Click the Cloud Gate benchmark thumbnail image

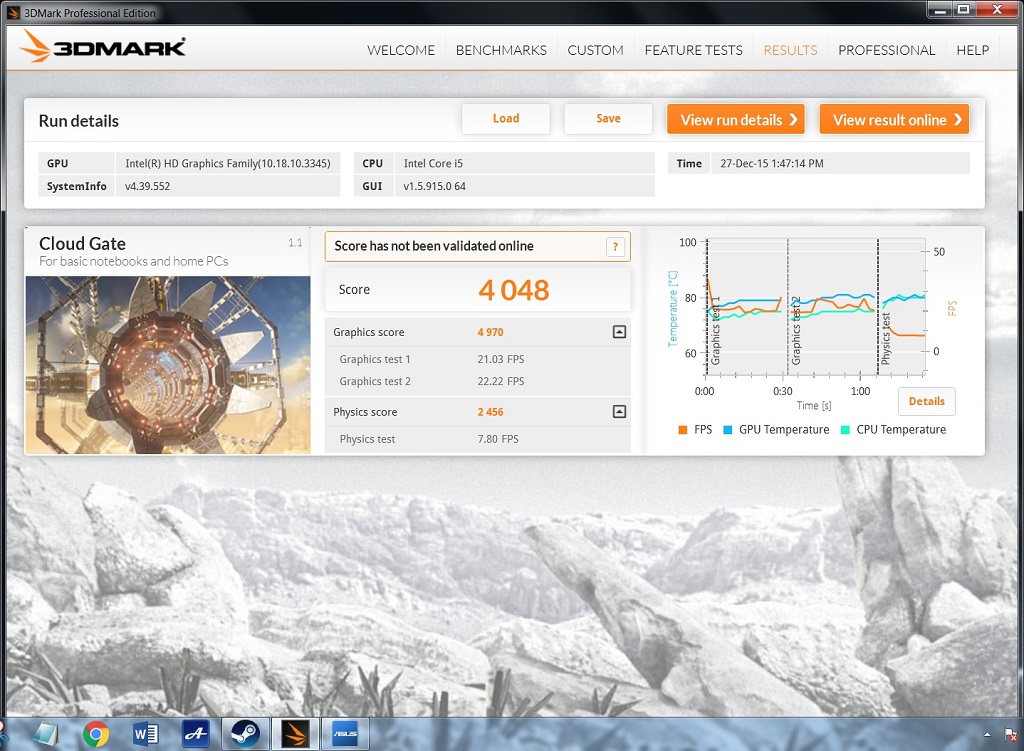(168, 365)
